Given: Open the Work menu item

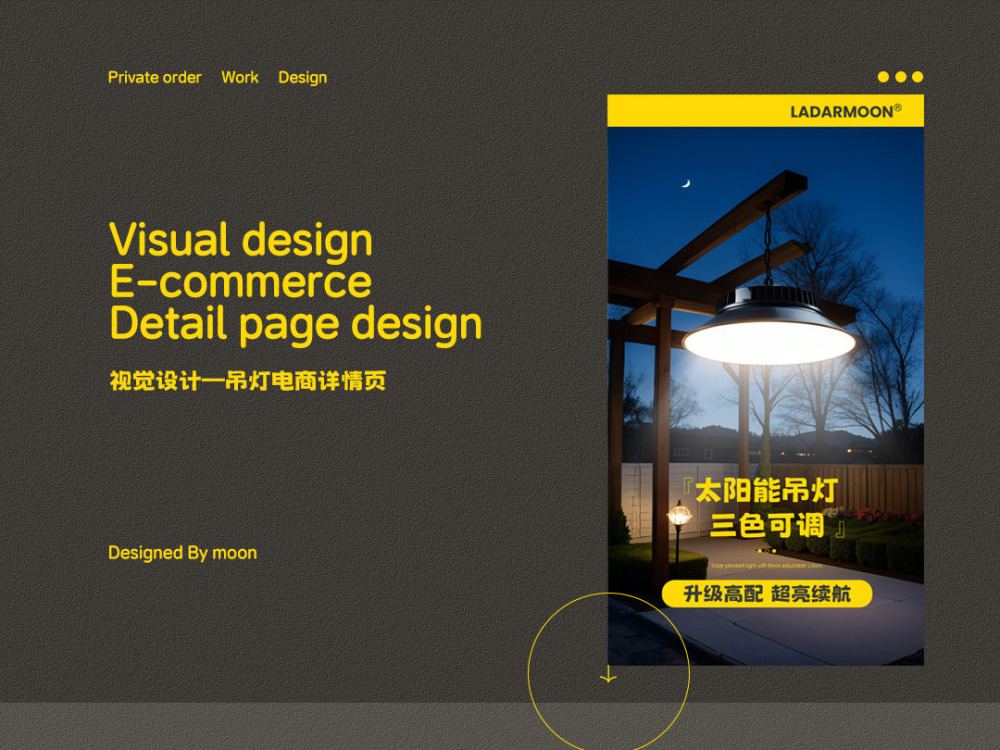Looking at the screenshot, I should (x=240, y=77).
